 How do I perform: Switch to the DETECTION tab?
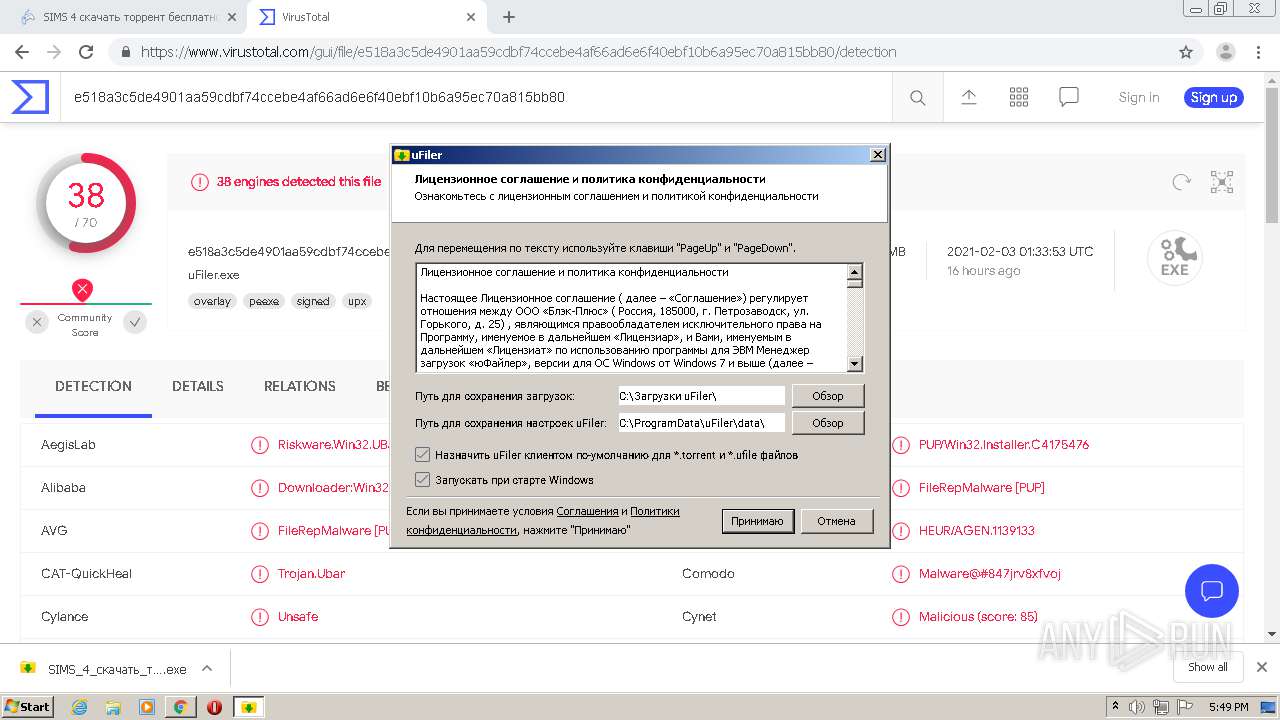pos(93,386)
